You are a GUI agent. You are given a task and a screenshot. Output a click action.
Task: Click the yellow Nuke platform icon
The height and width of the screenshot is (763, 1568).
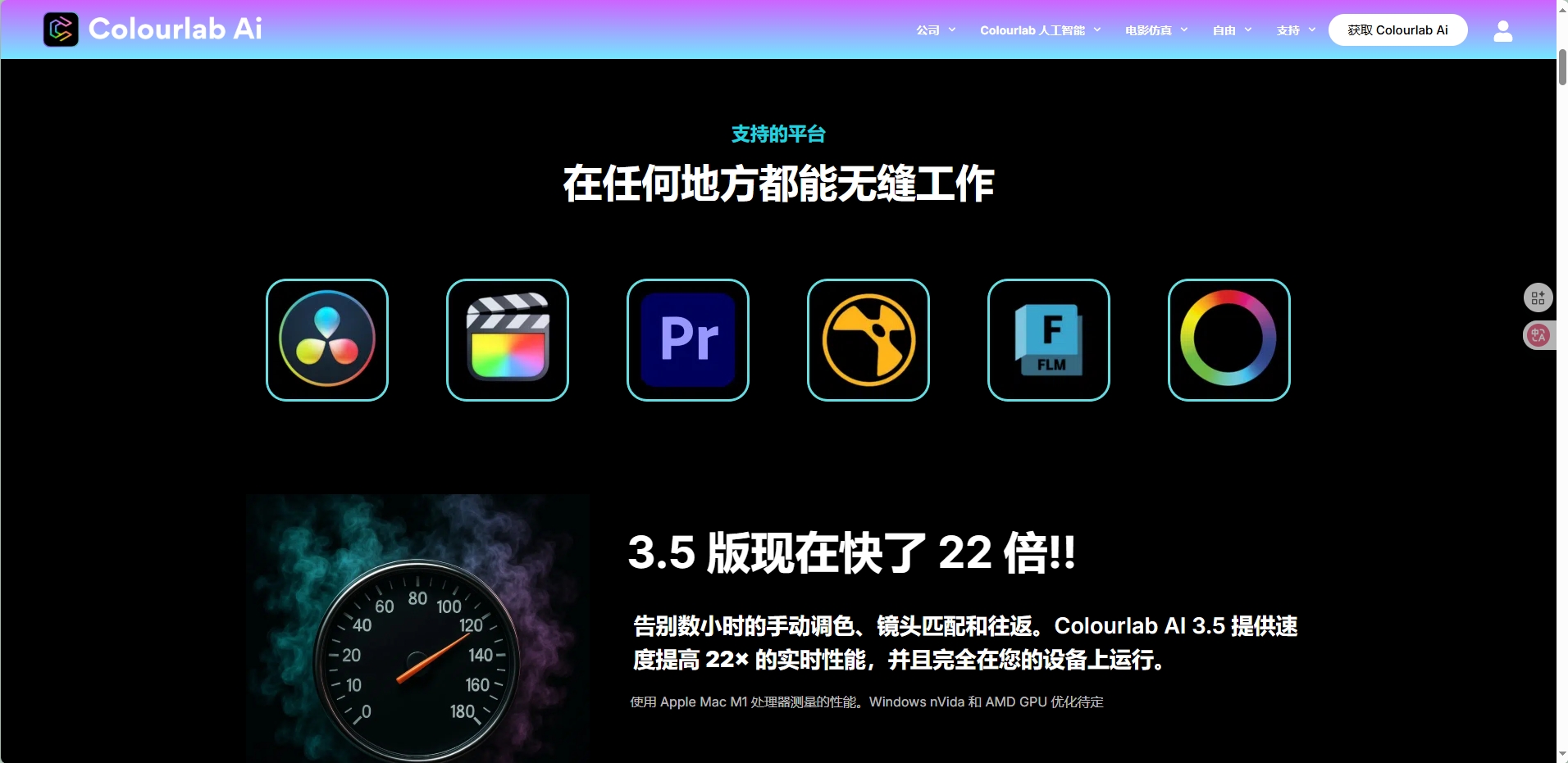(x=868, y=339)
